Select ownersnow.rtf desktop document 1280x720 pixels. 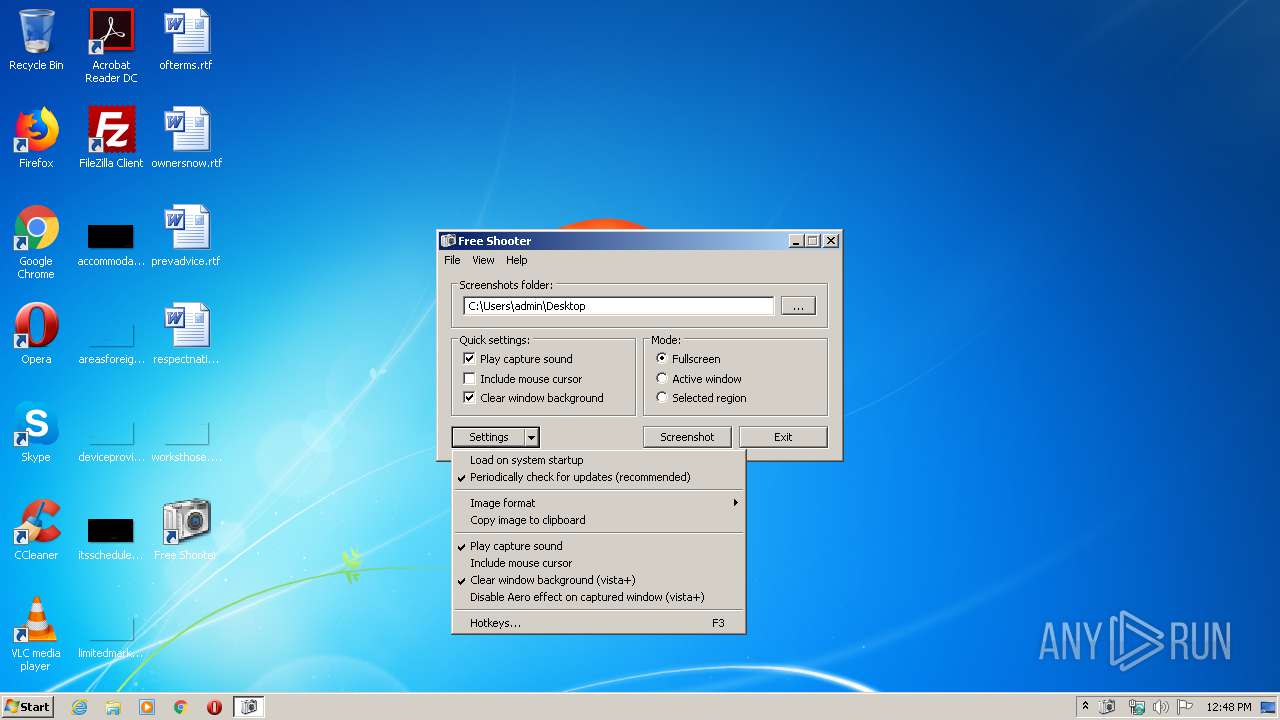click(186, 138)
